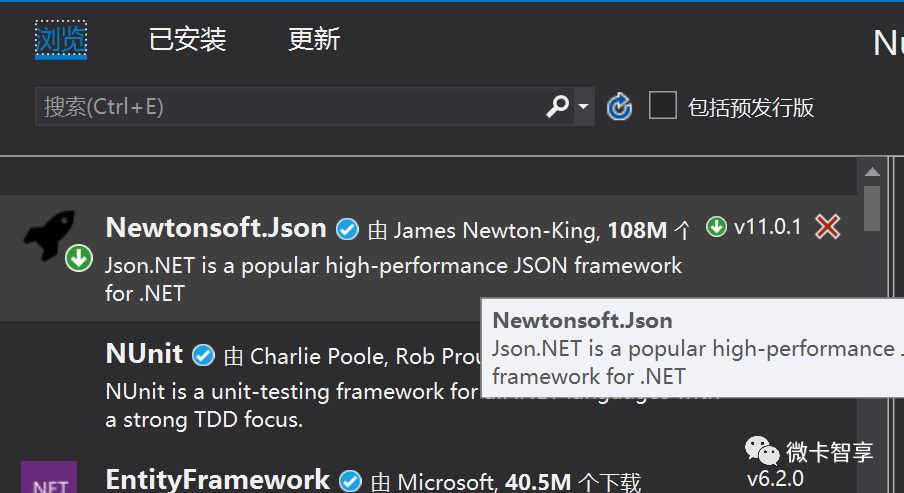
Task: Click the scrollbar up arrow
Action: [872, 172]
